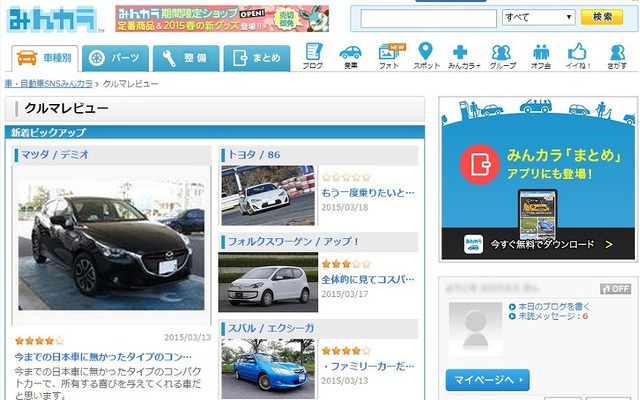The image size is (640, 400).
Task: Select the 整備 tab
Action: click(x=186, y=58)
